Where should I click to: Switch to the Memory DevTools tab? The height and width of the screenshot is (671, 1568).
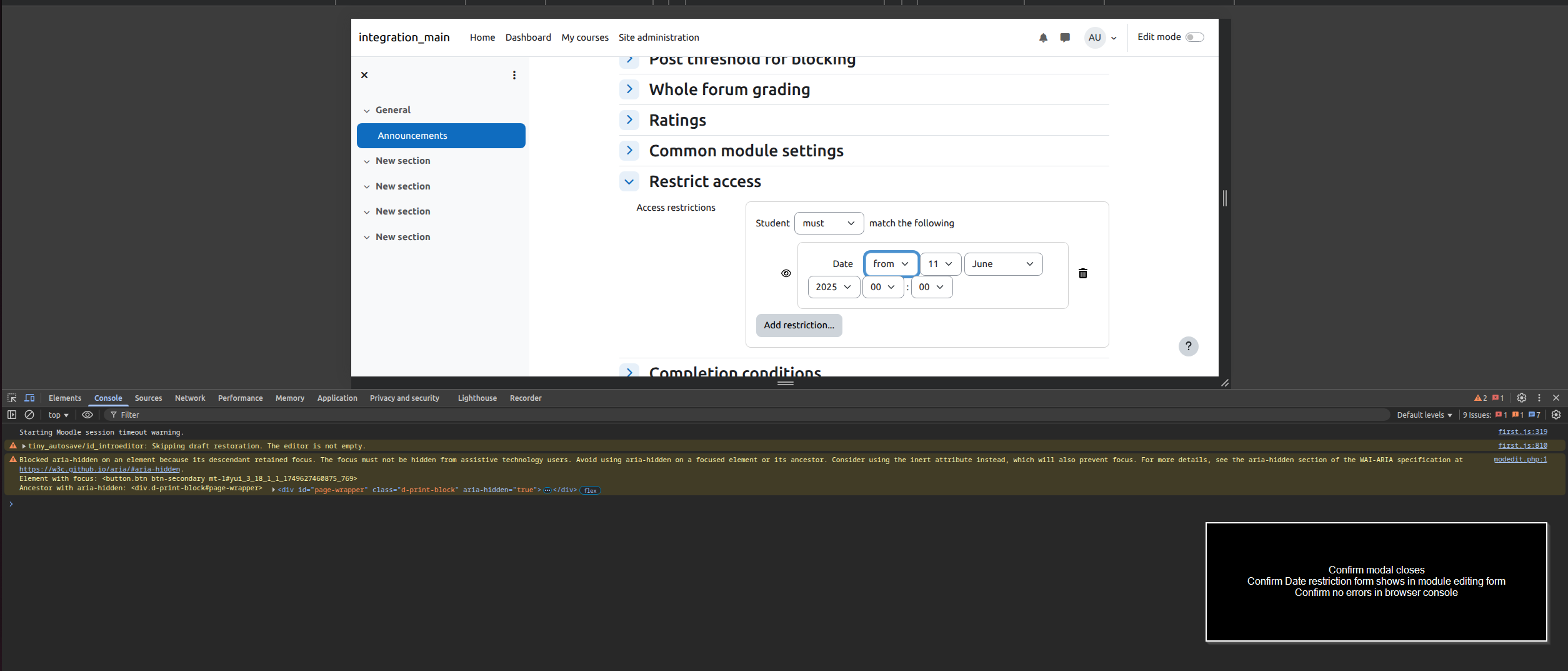pyautogui.click(x=290, y=398)
